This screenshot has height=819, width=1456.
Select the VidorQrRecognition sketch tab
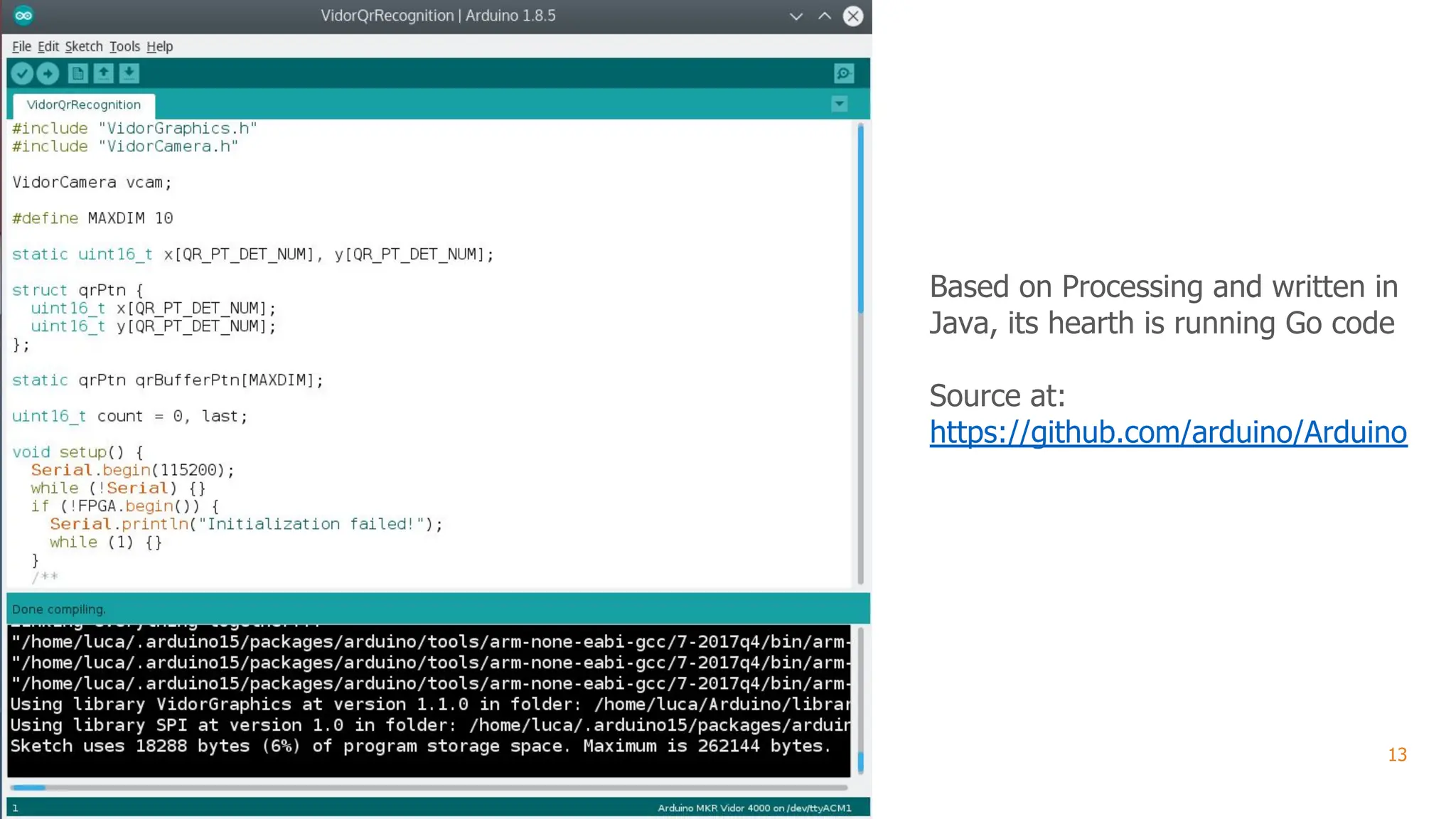[84, 105]
